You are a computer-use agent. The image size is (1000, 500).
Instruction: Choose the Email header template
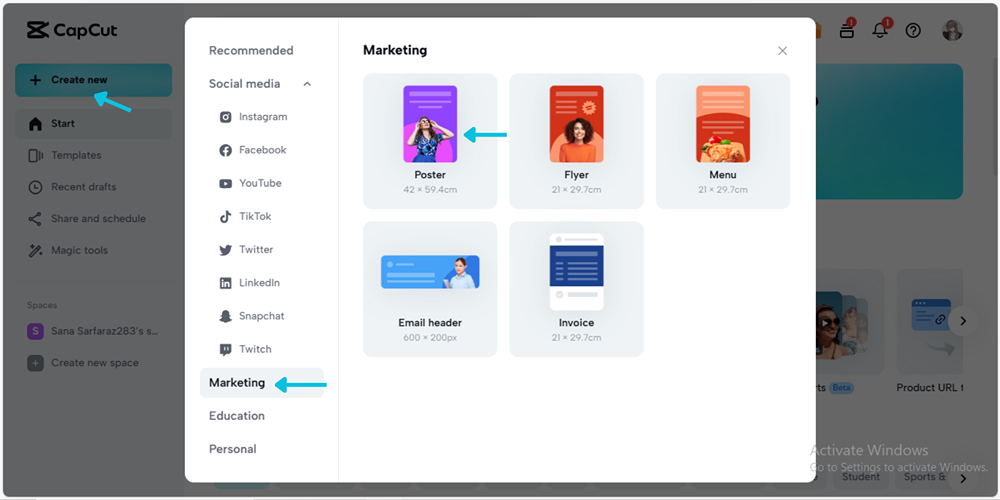click(430, 289)
